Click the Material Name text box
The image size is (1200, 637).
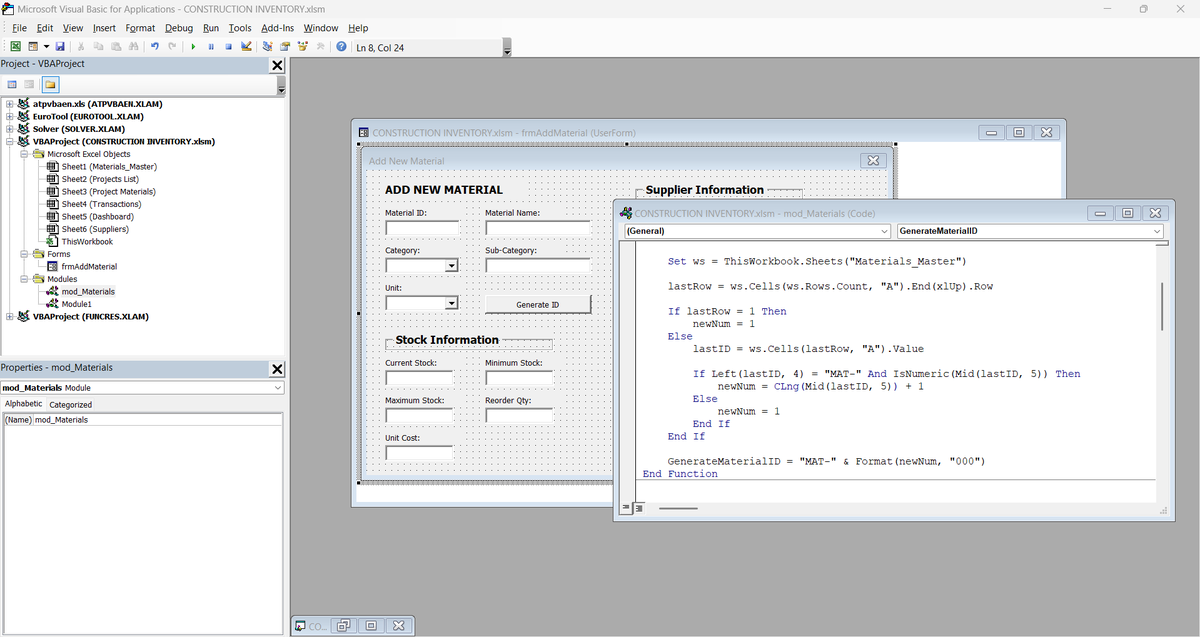538,228
